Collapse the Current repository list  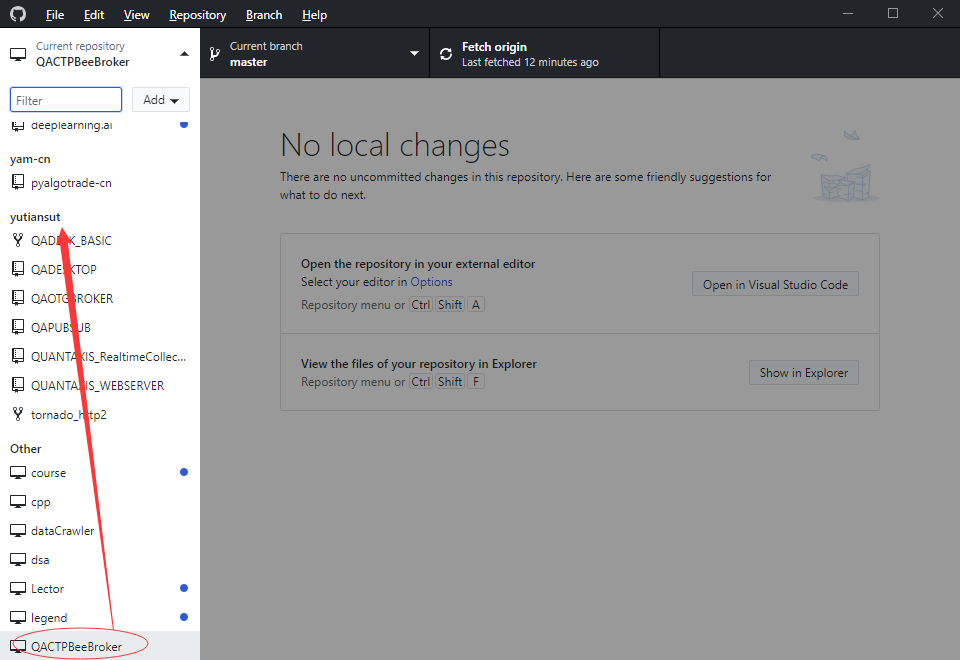[182, 54]
